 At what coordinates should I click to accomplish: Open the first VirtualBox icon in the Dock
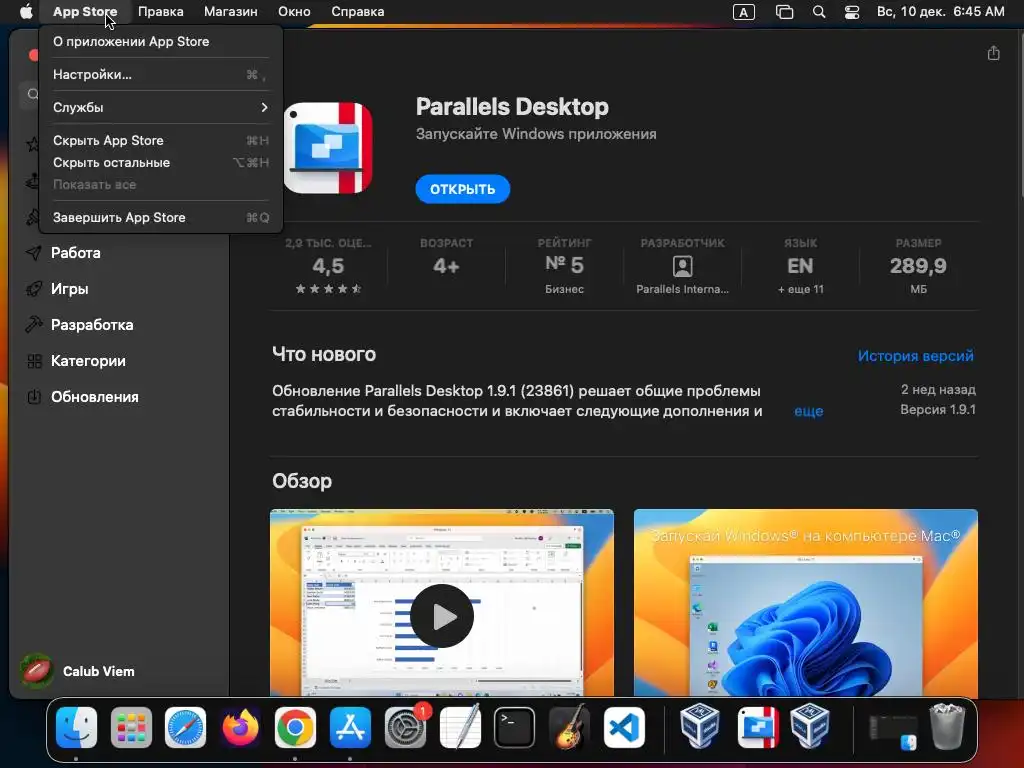coord(700,727)
